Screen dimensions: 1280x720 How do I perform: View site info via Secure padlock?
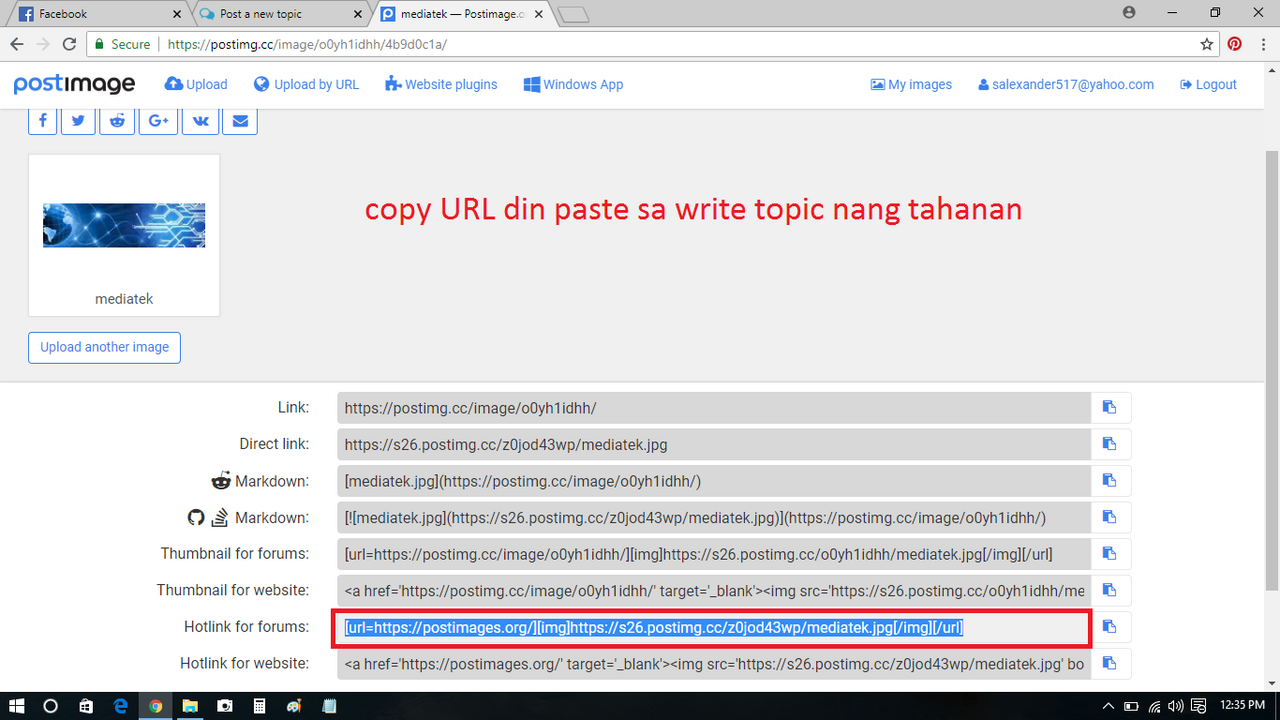[x=123, y=44]
